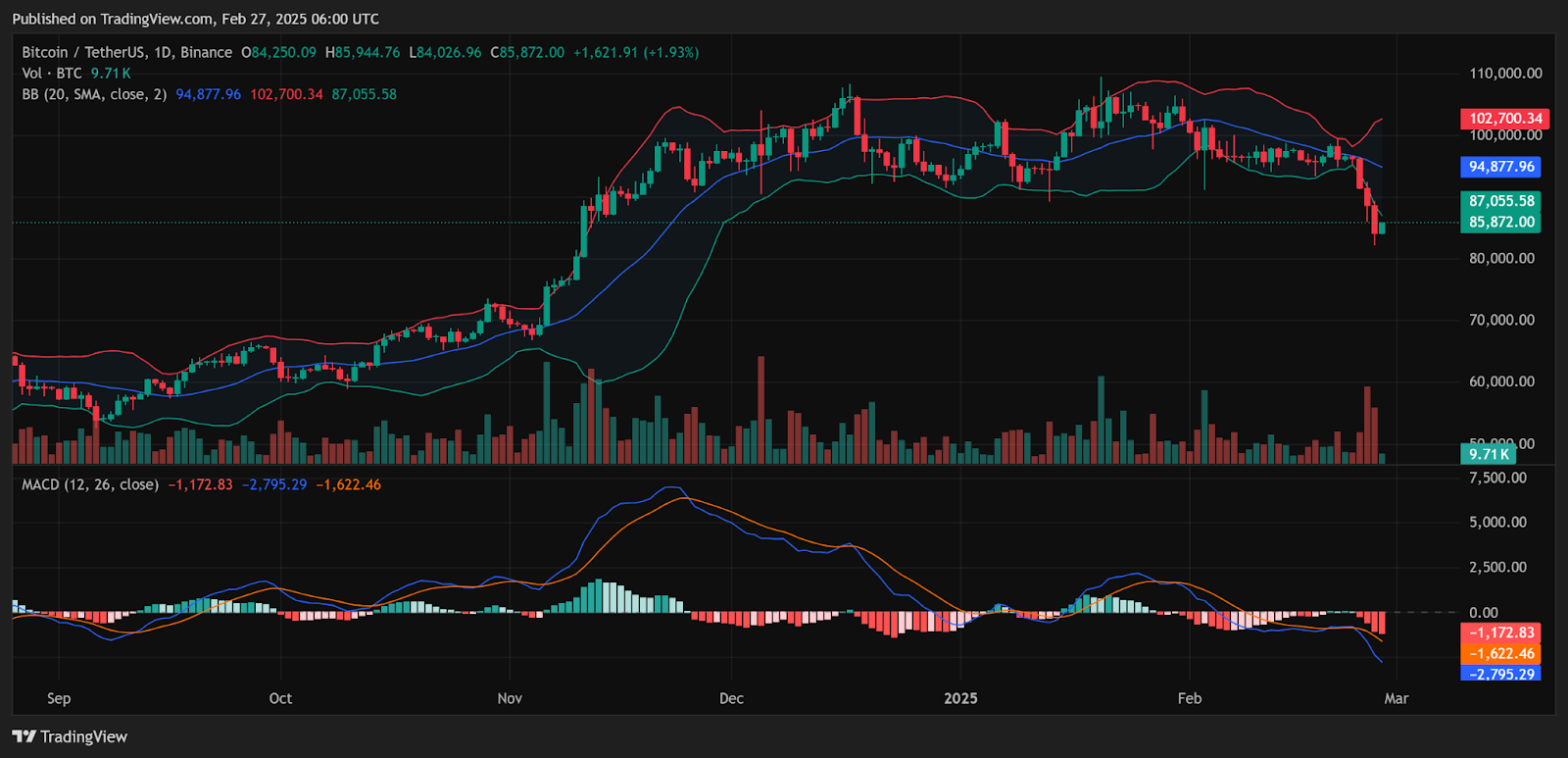Screen dimensions: 1568x758
Task: Click the red 102,700.34 upper band tag
Action: (x=1504, y=119)
